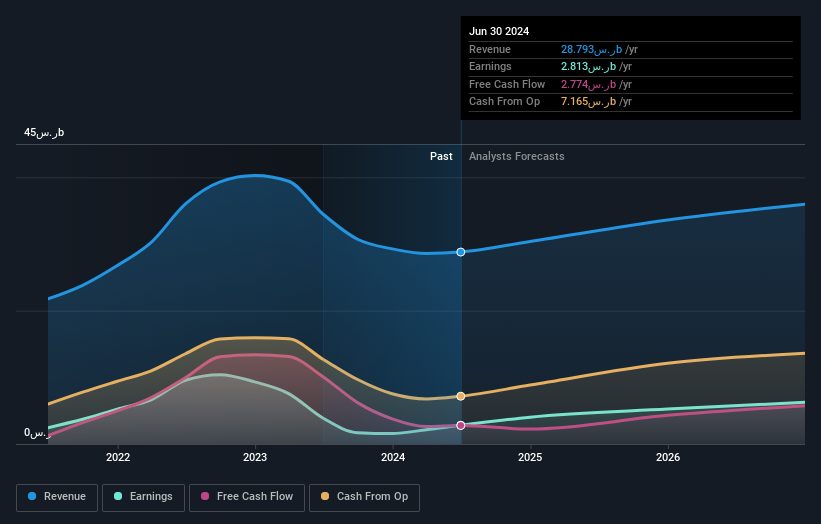Viewport: 821px width, 524px height.
Task: Click the 2022 x-axis label
Action: coord(118,458)
